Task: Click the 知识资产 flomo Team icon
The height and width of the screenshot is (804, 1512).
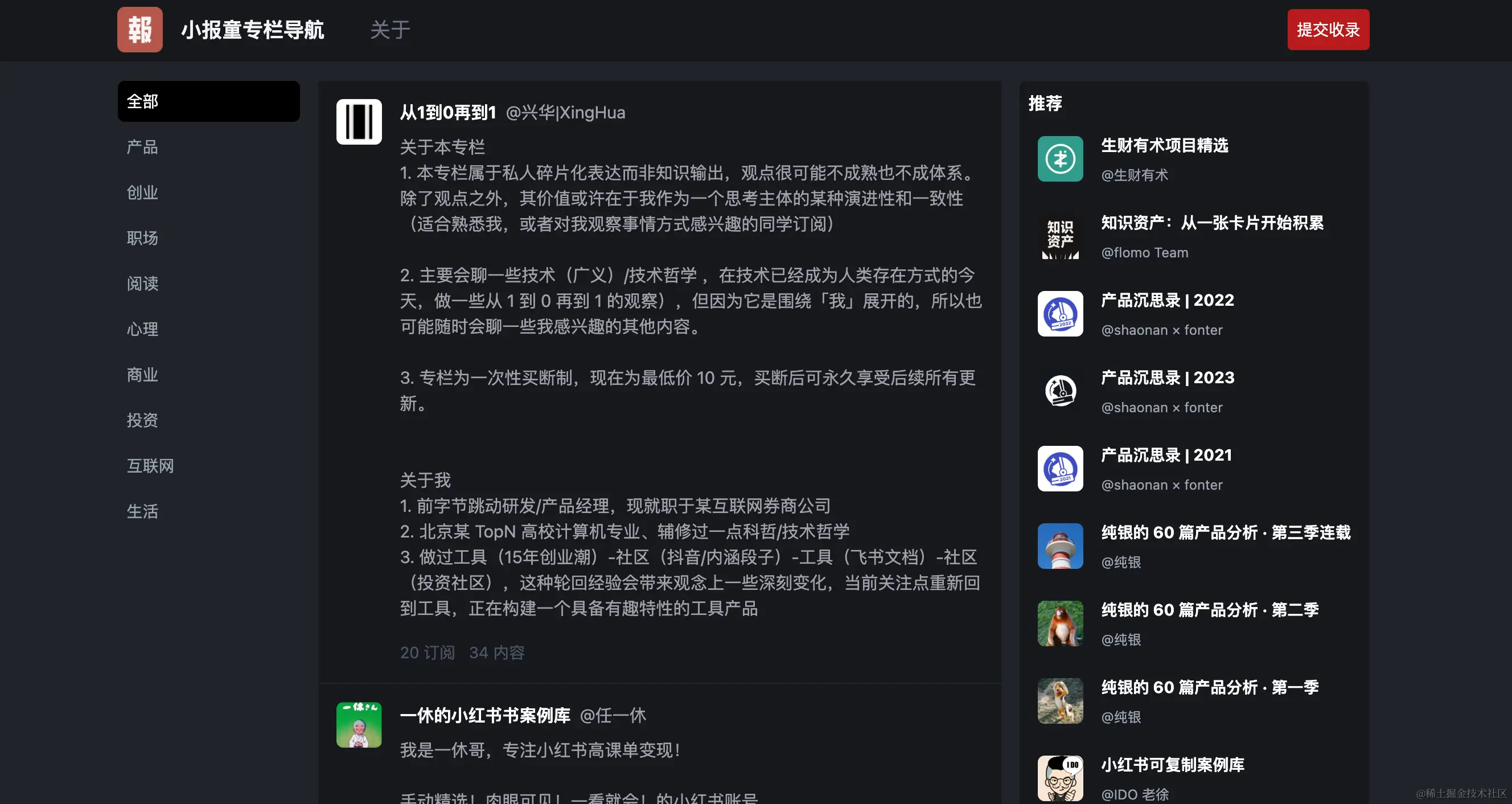Action: click(x=1060, y=236)
